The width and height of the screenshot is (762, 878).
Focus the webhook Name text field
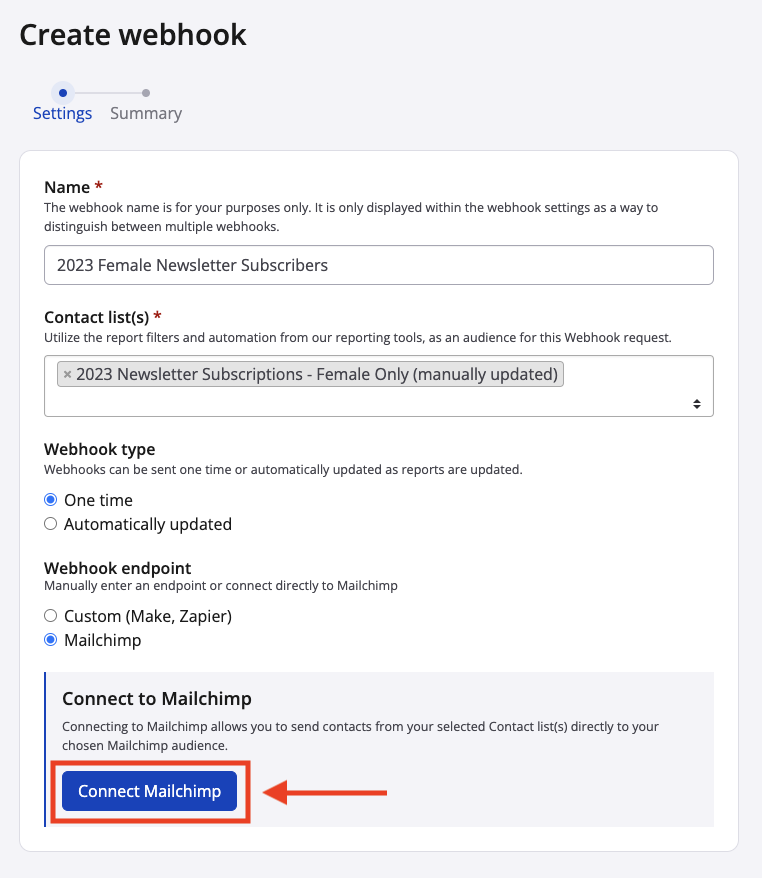(x=378, y=265)
